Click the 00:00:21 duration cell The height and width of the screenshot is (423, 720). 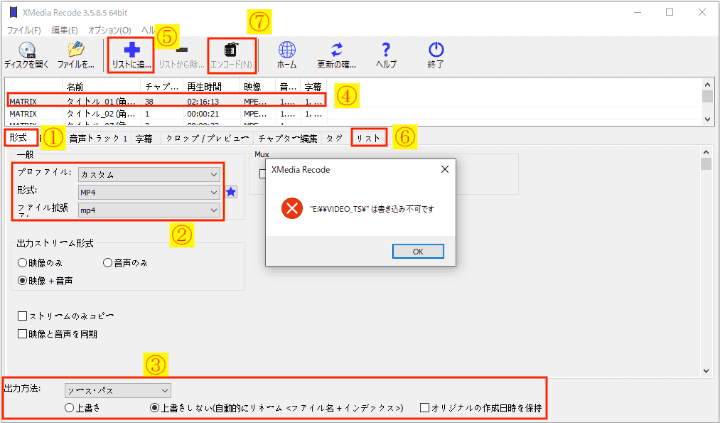(203, 113)
